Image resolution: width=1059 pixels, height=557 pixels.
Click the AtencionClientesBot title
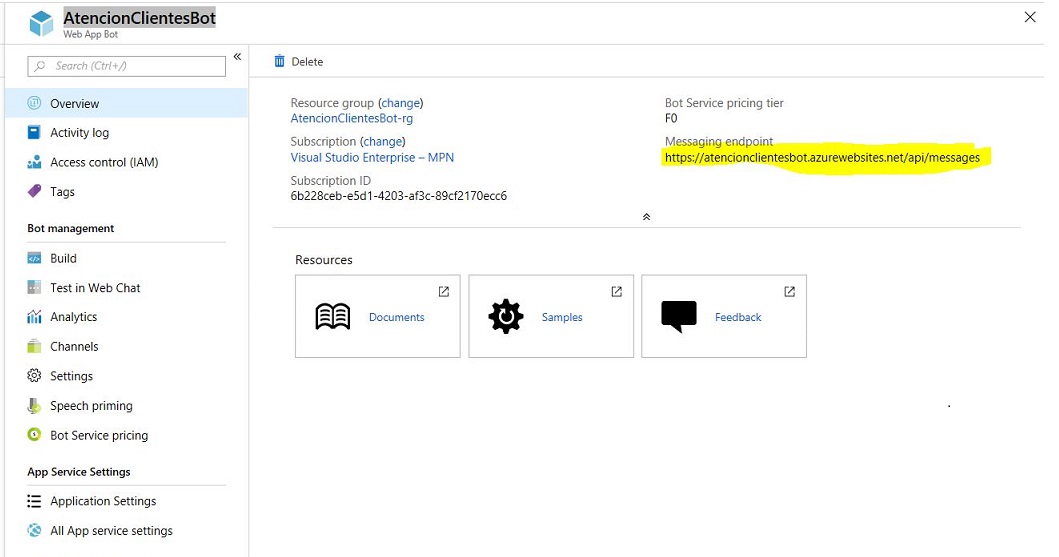tap(140, 18)
